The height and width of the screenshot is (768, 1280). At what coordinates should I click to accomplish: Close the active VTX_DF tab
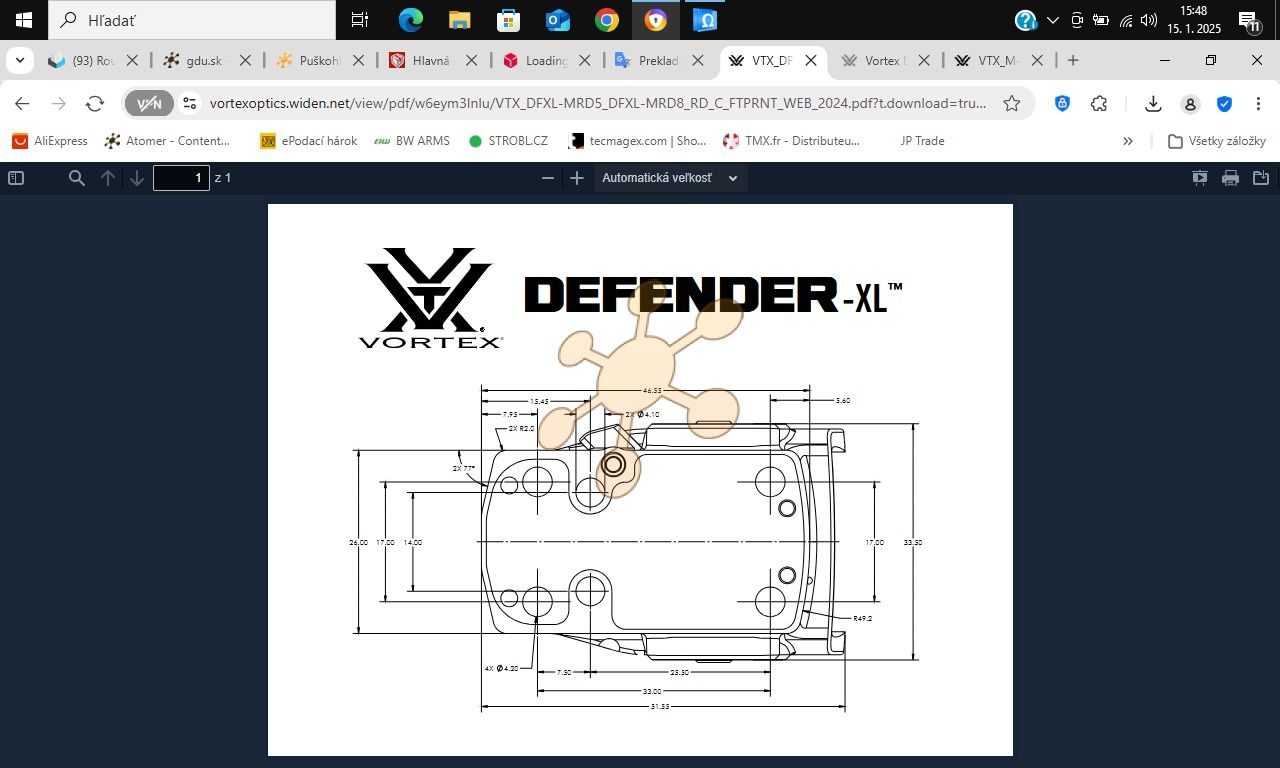[811, 60]
